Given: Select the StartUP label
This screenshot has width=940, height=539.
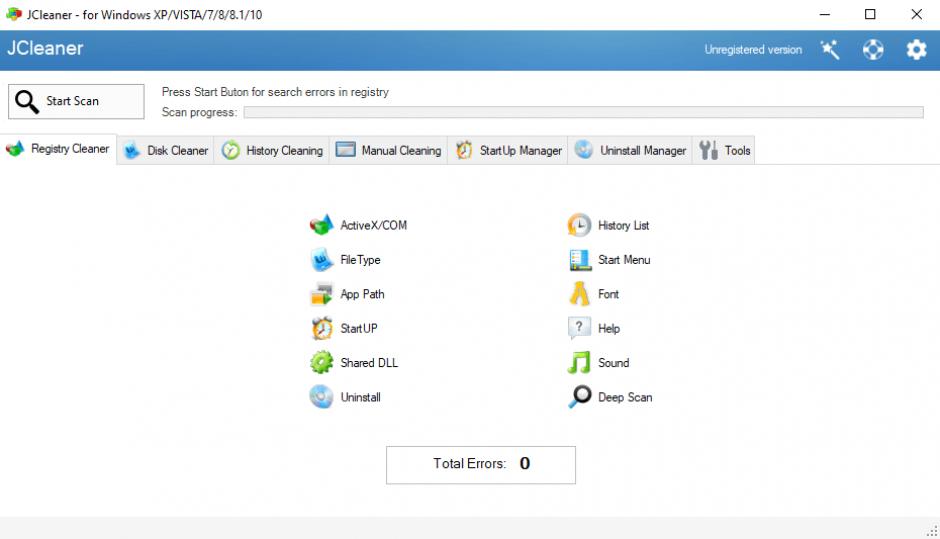Looking at the screenshot, I should 358,329.
